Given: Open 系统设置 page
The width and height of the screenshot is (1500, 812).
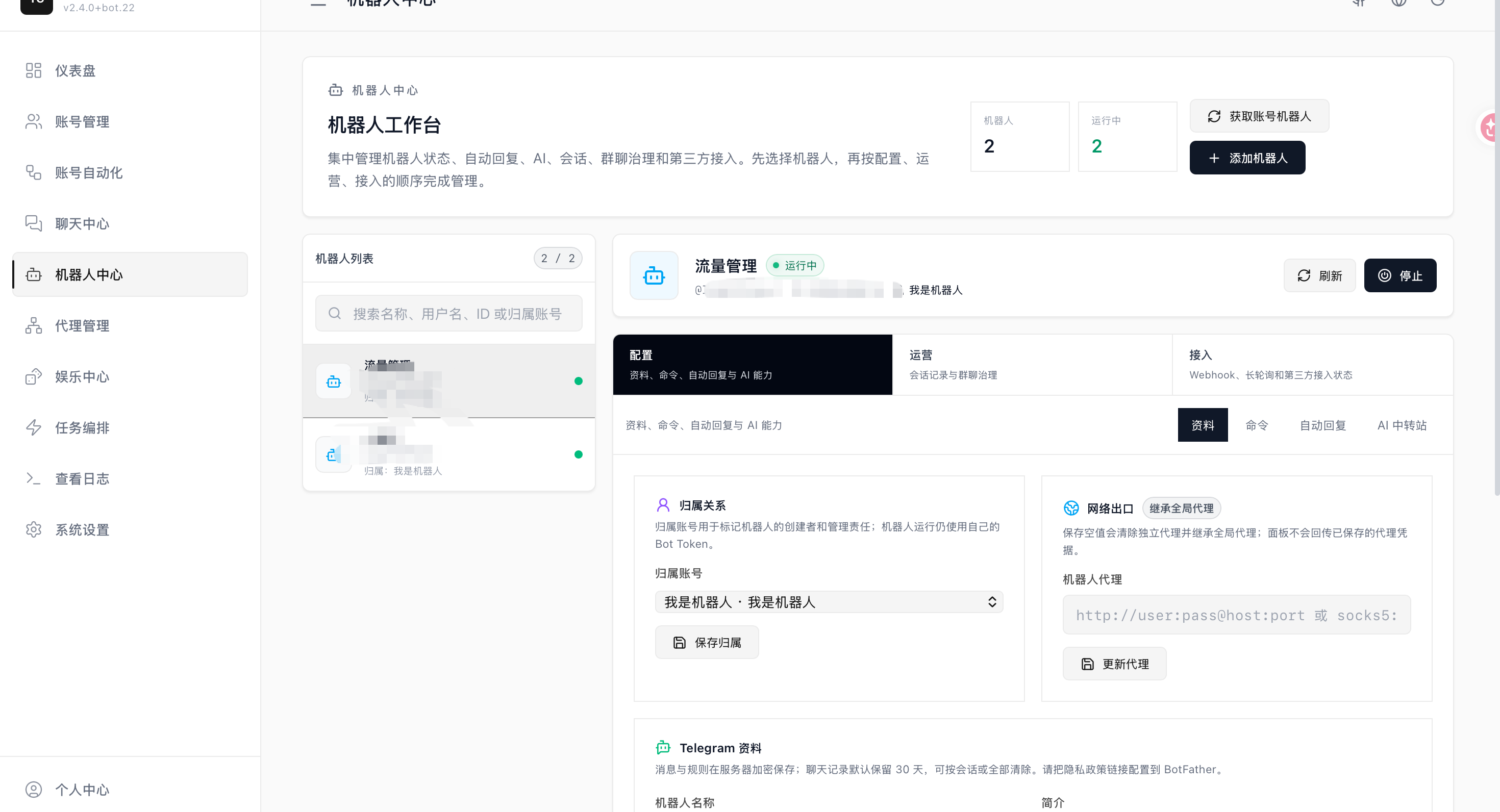Looking at the screenshot, I should click(130, 530).
